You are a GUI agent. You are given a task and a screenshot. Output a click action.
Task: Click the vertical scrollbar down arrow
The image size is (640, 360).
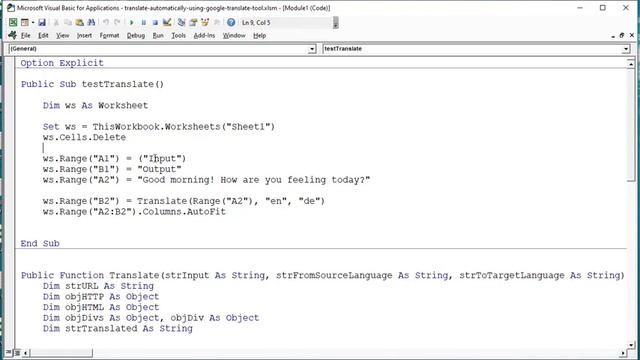coord(631,345)
